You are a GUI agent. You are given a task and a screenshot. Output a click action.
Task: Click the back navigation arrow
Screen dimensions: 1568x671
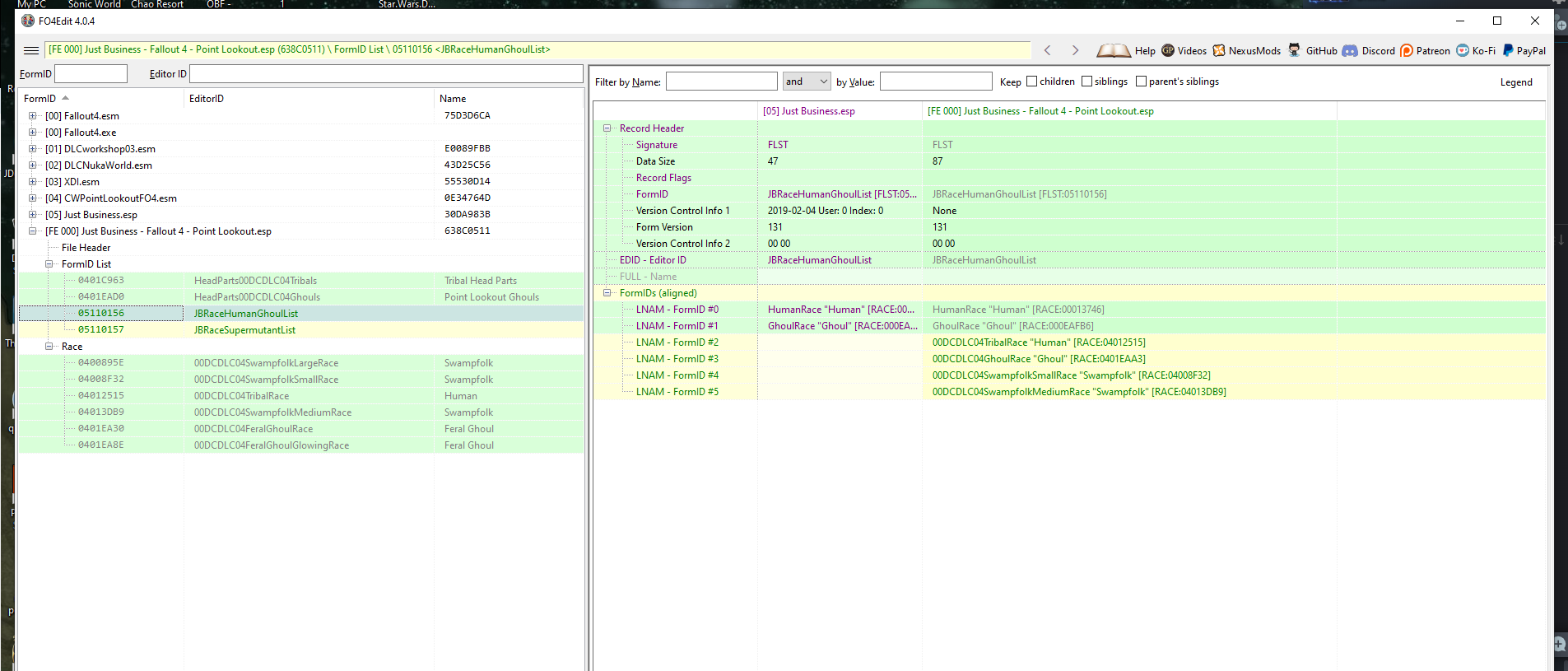[1047, 50]
